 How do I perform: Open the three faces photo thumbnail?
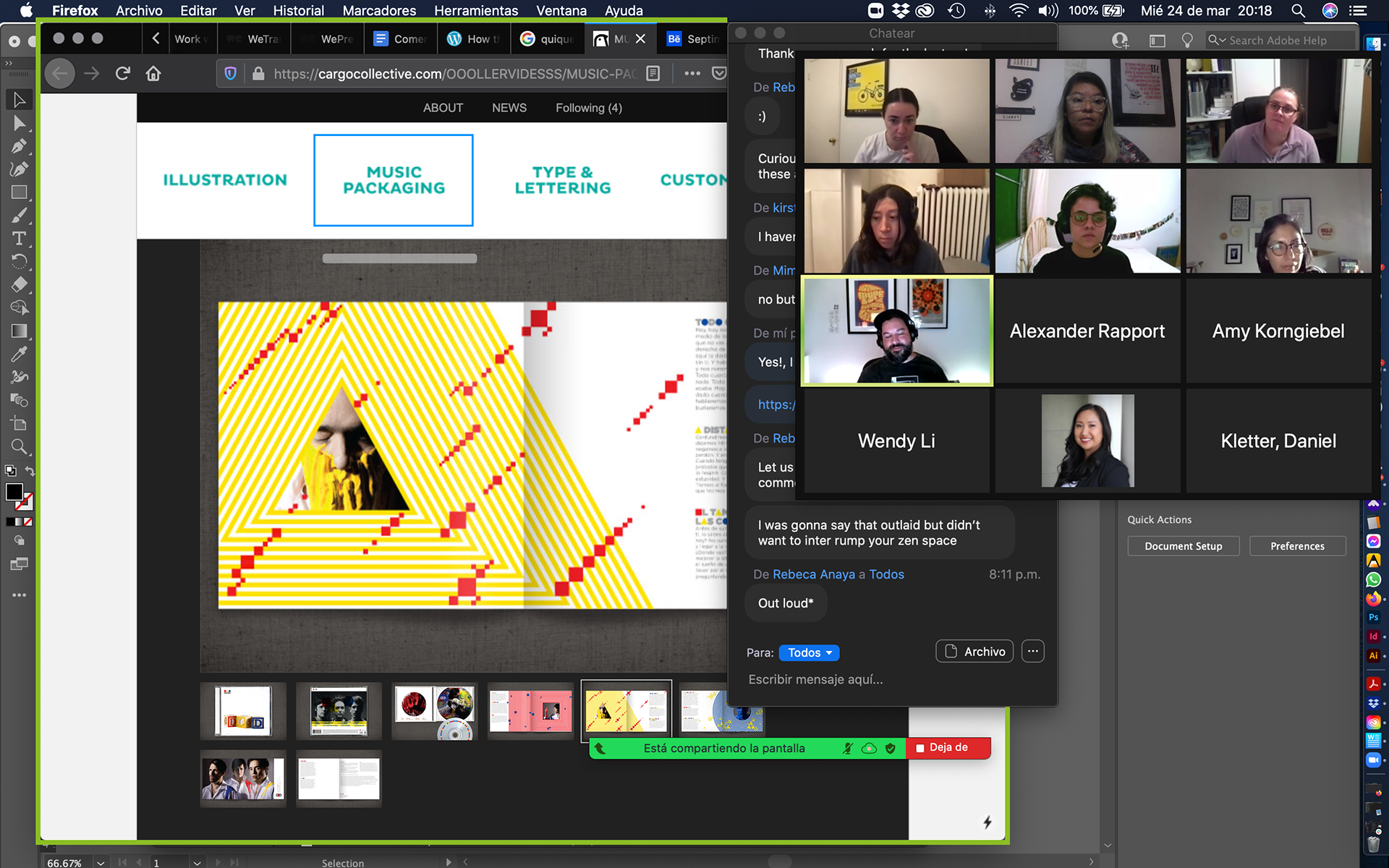click(x=243, y=779)
